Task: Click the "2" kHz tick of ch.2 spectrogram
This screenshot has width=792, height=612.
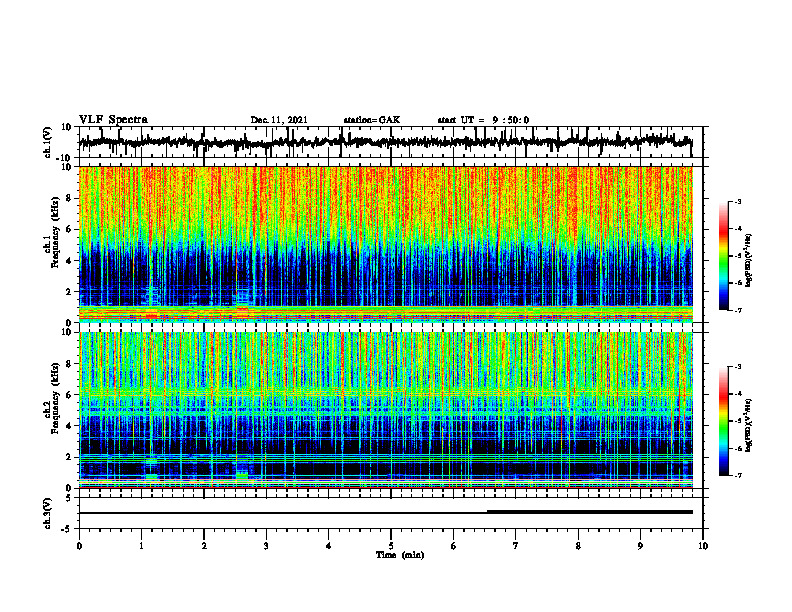Action: 71,457
